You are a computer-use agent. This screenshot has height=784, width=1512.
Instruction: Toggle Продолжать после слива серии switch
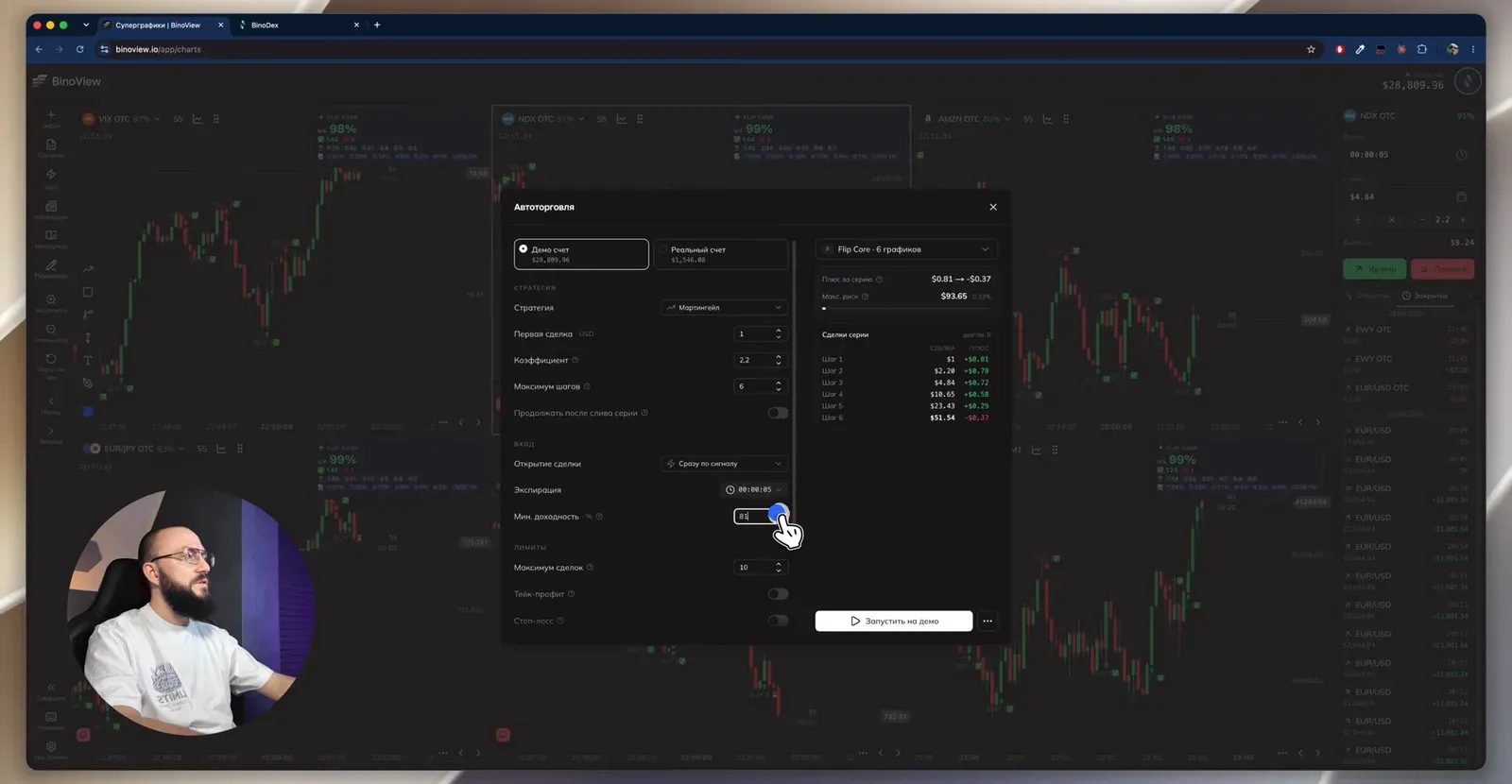pos(778,413)
